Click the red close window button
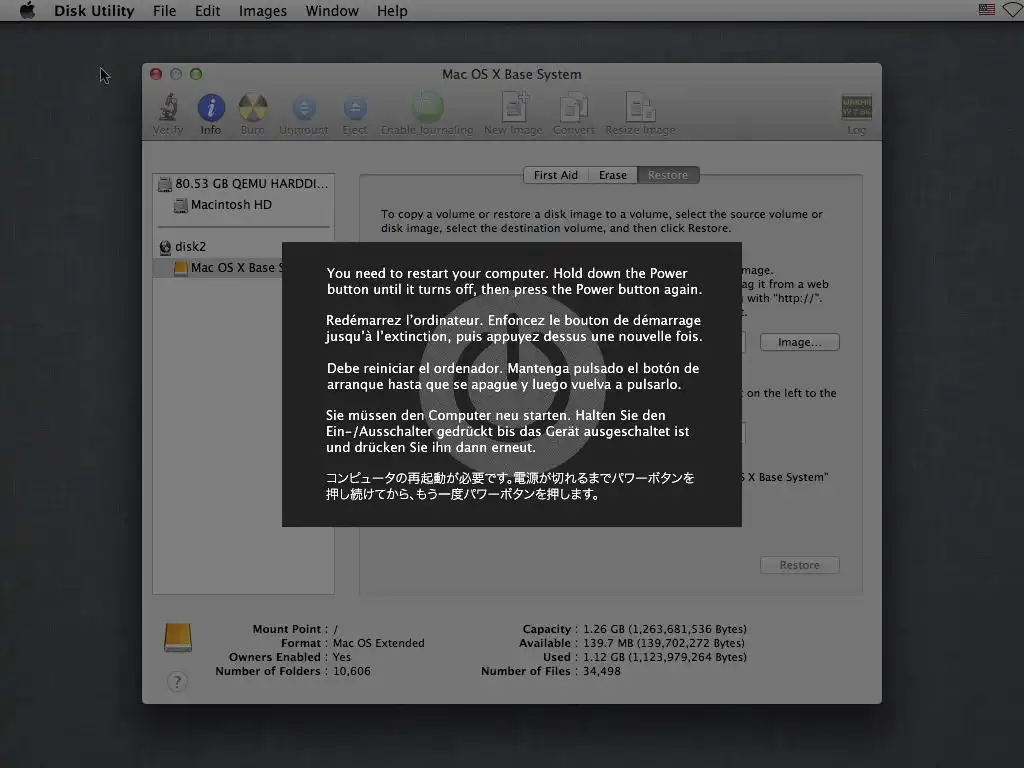This screenshot has height=768, width=1024. tap(156, 74)
